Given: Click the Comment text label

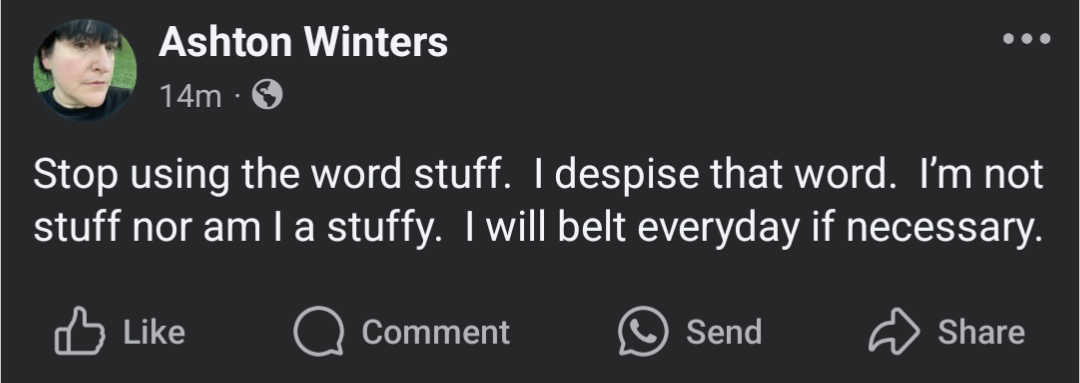Looking at the screenshot, I should tap(436, 332).
